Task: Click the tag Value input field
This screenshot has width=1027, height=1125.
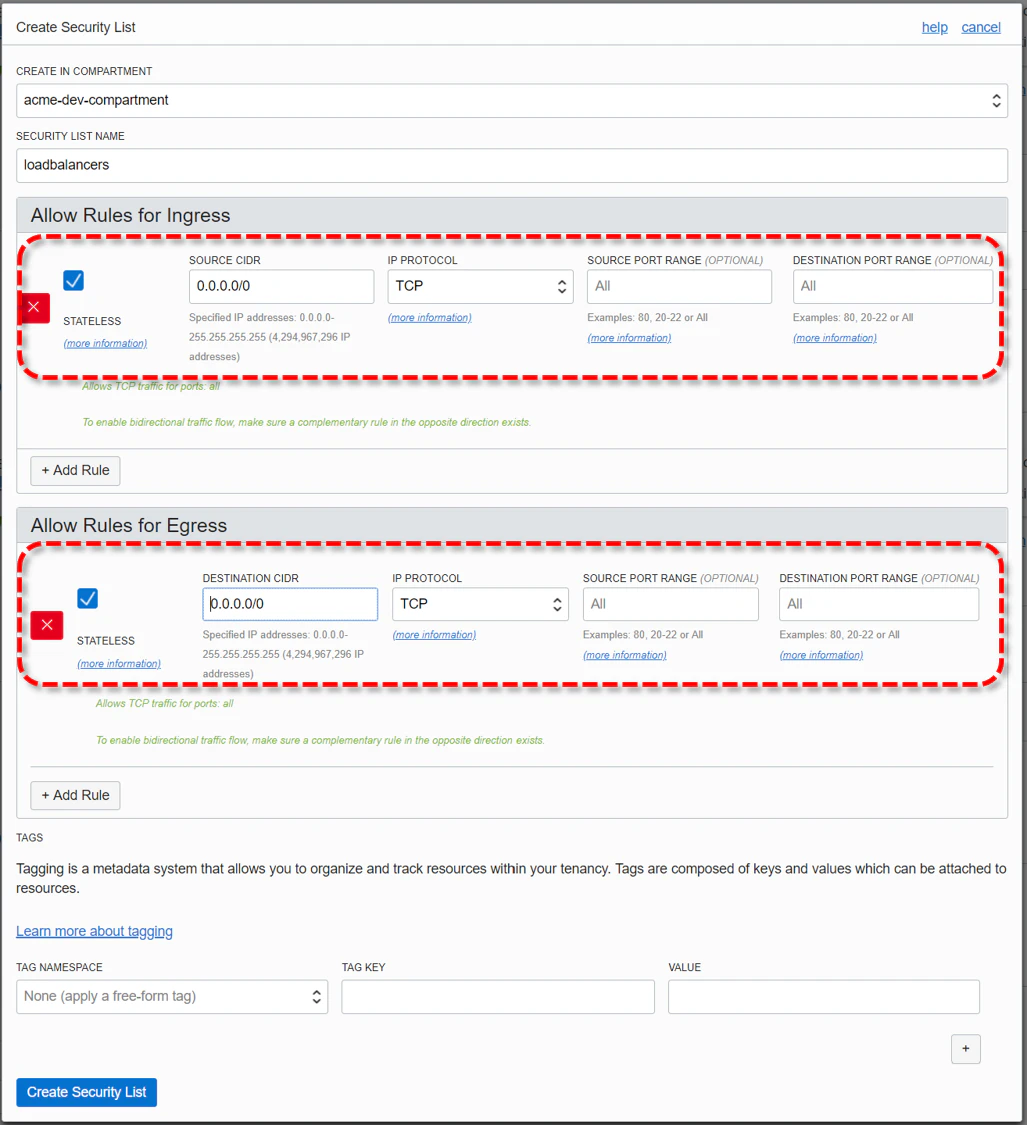Action: 824,997
